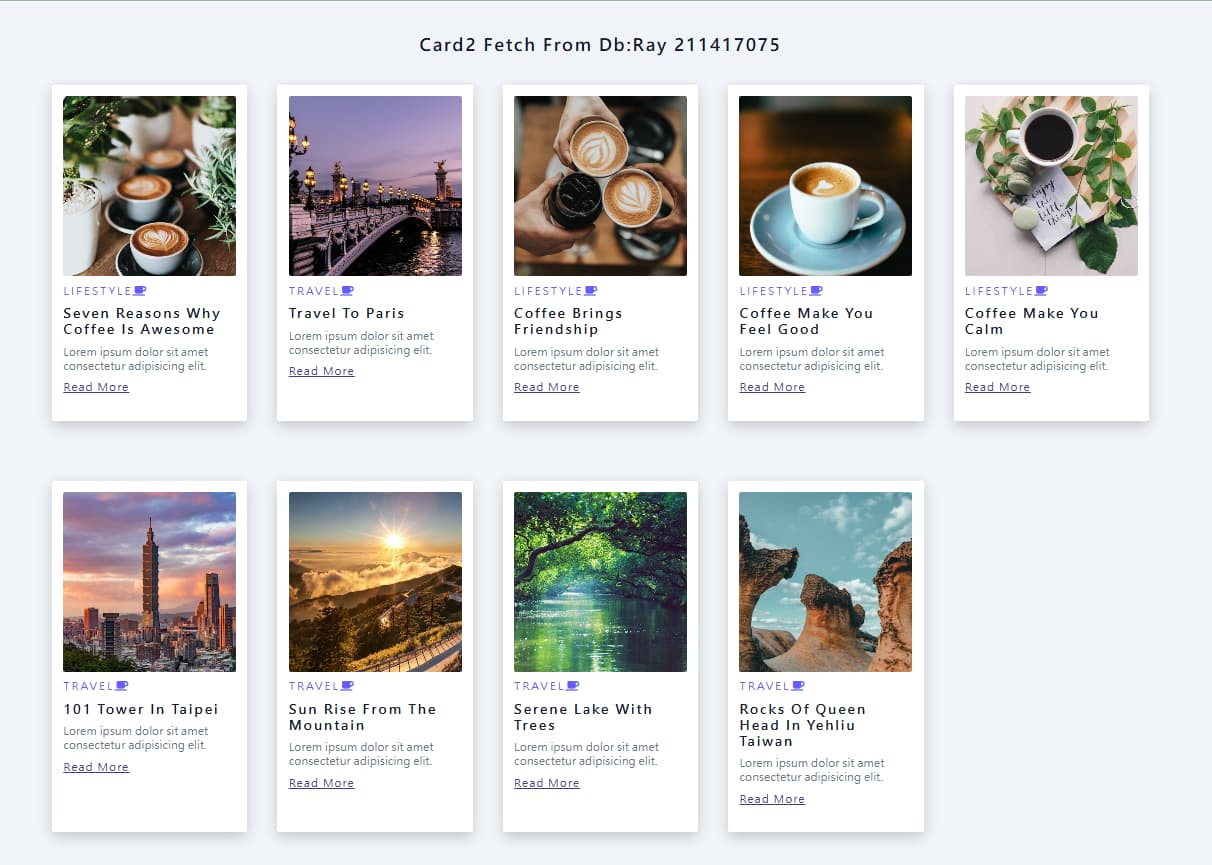This screenshot has height=865, width=1212.
Task: Click the coffee cup icon on Seven Reasons card
Action: (140, 291)
